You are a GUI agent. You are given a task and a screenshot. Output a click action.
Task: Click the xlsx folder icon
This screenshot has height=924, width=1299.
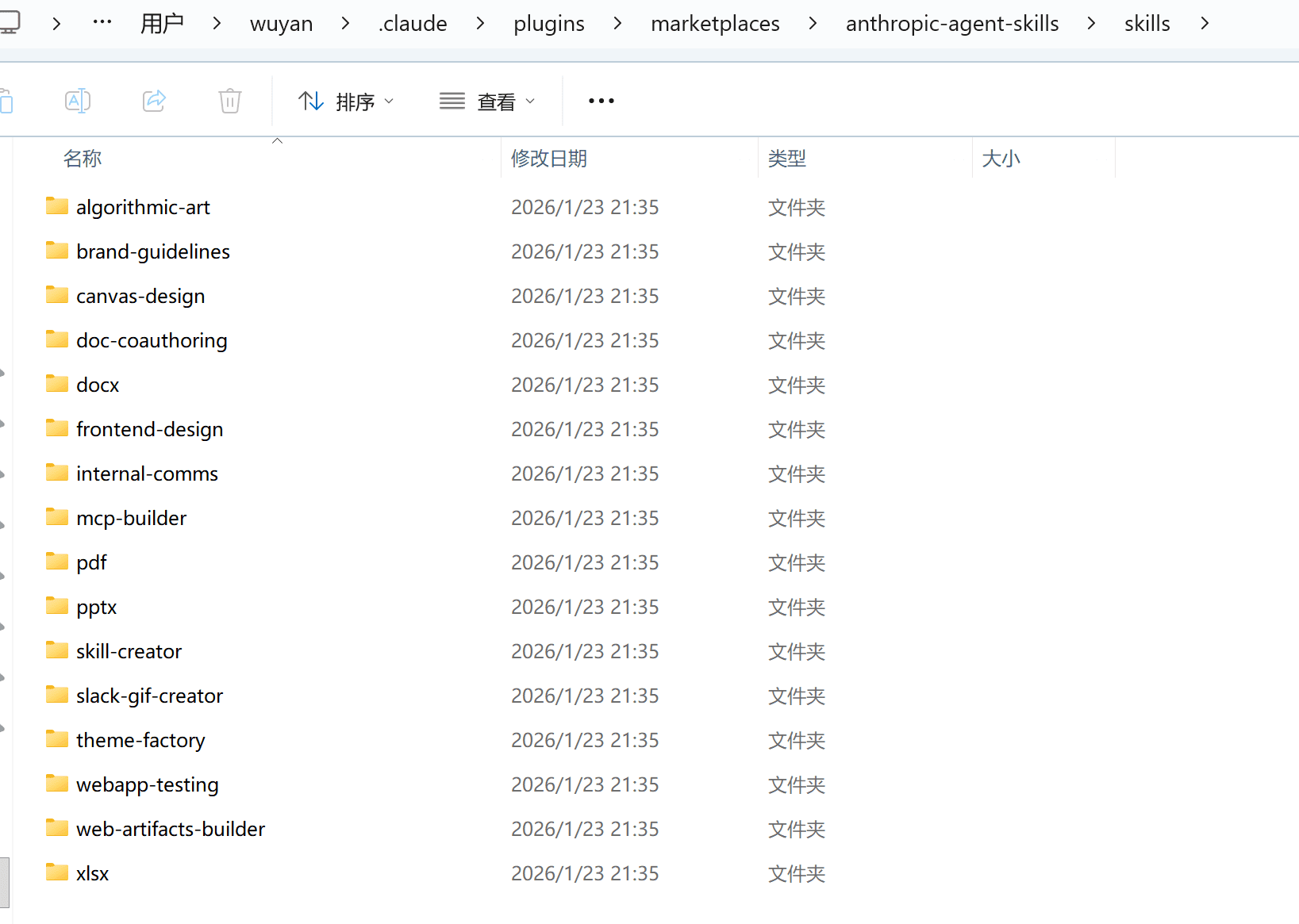(57, 872)
